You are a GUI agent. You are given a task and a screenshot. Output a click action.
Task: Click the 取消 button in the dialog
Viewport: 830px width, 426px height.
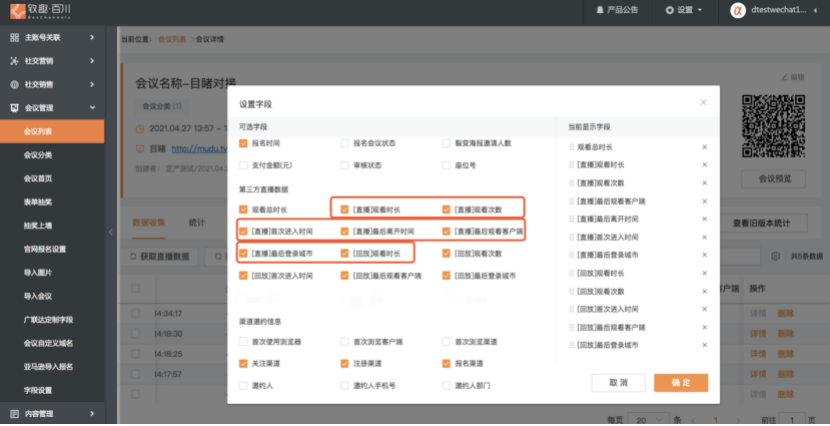tap(618, 383)
